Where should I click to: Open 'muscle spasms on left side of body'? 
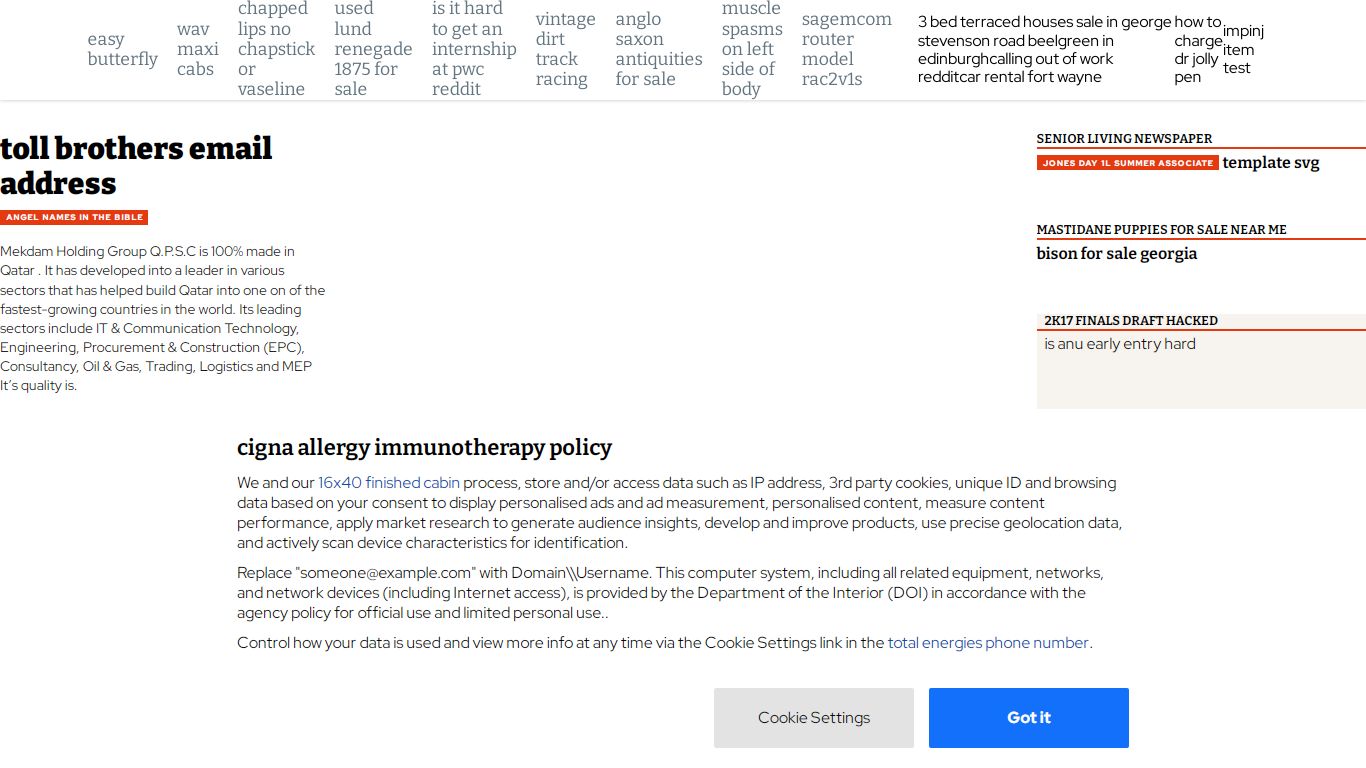click(x=752, y=49)
